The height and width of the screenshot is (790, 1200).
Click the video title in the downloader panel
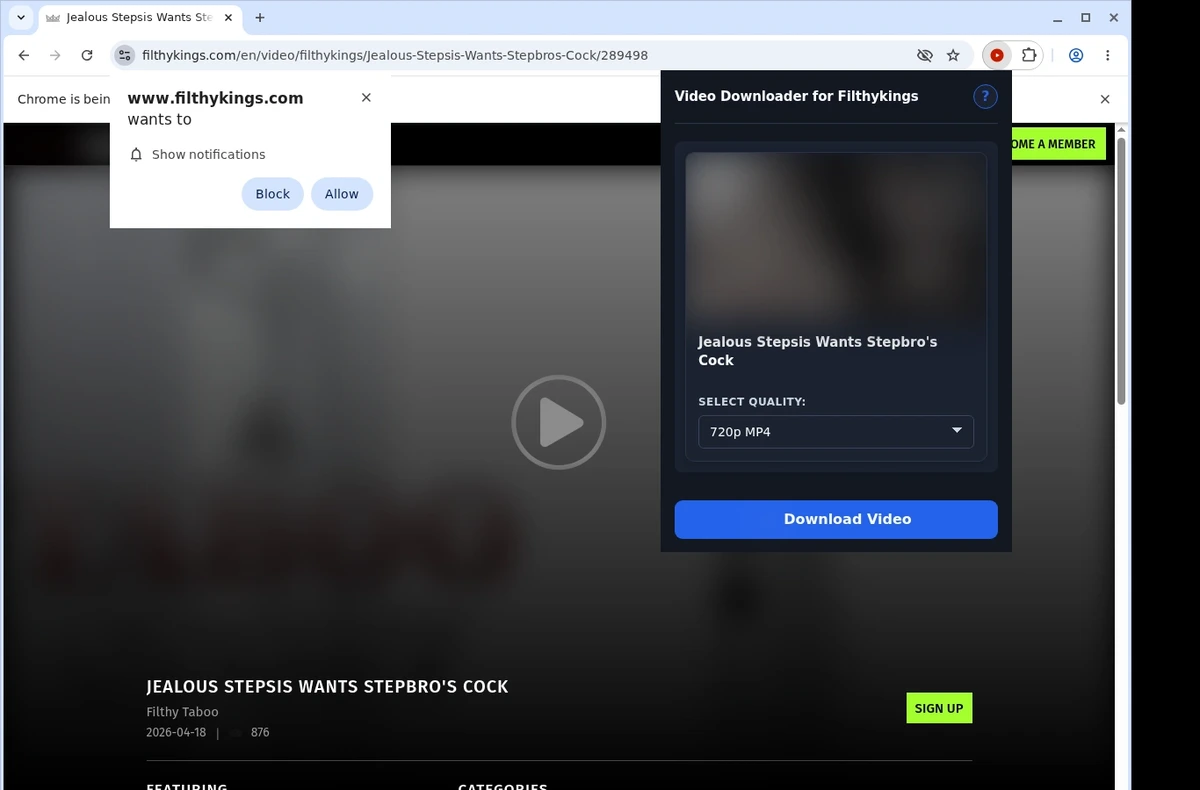pos(817,351)
